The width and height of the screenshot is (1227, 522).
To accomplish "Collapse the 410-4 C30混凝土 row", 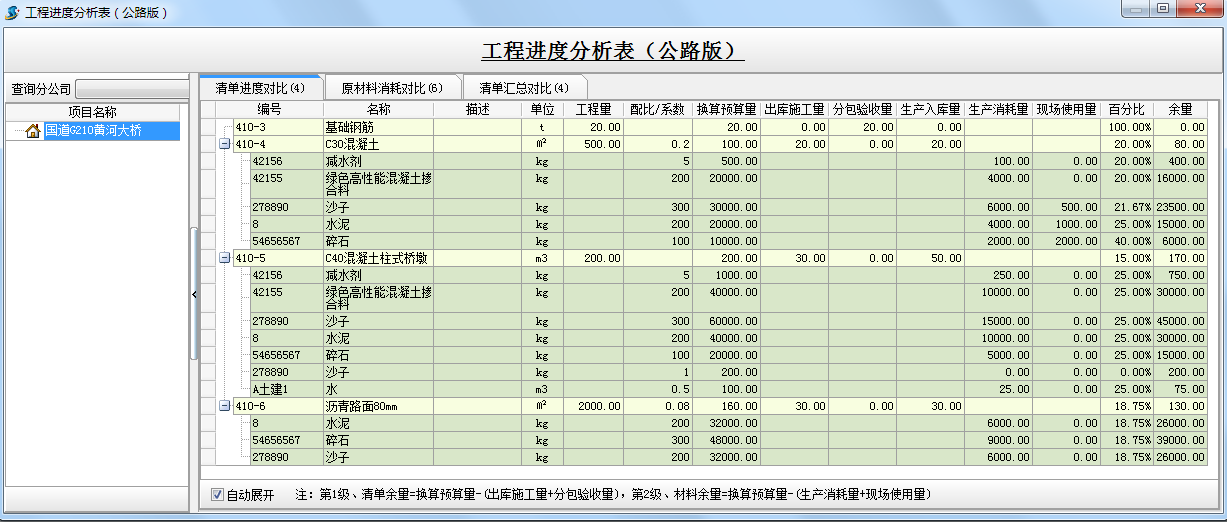I will point(225,144).
